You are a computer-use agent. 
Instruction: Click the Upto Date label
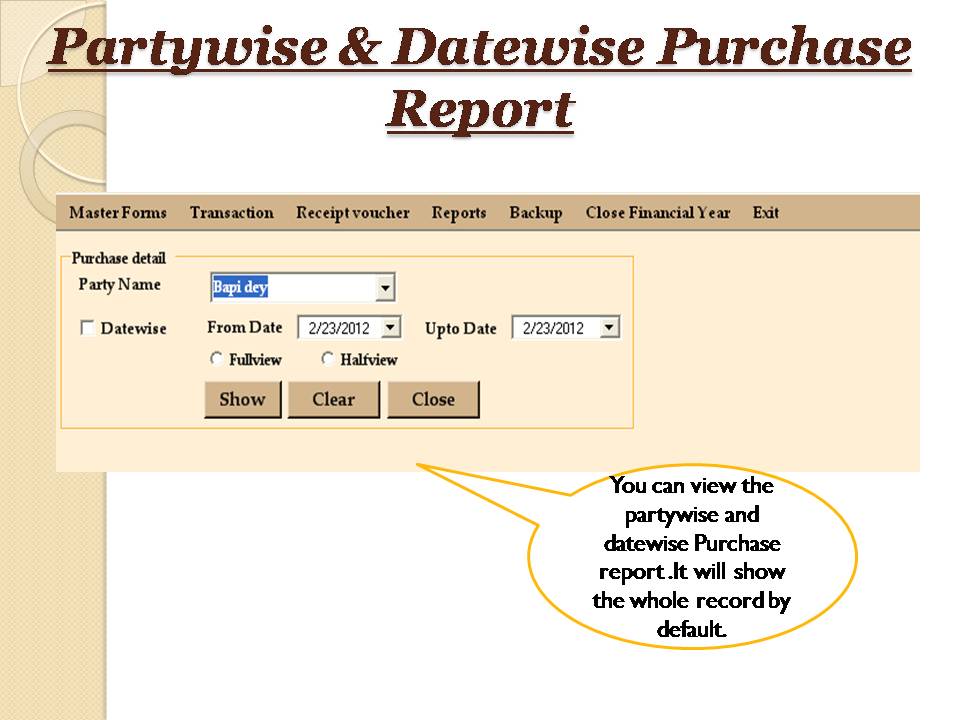click(x=460, y=329)
